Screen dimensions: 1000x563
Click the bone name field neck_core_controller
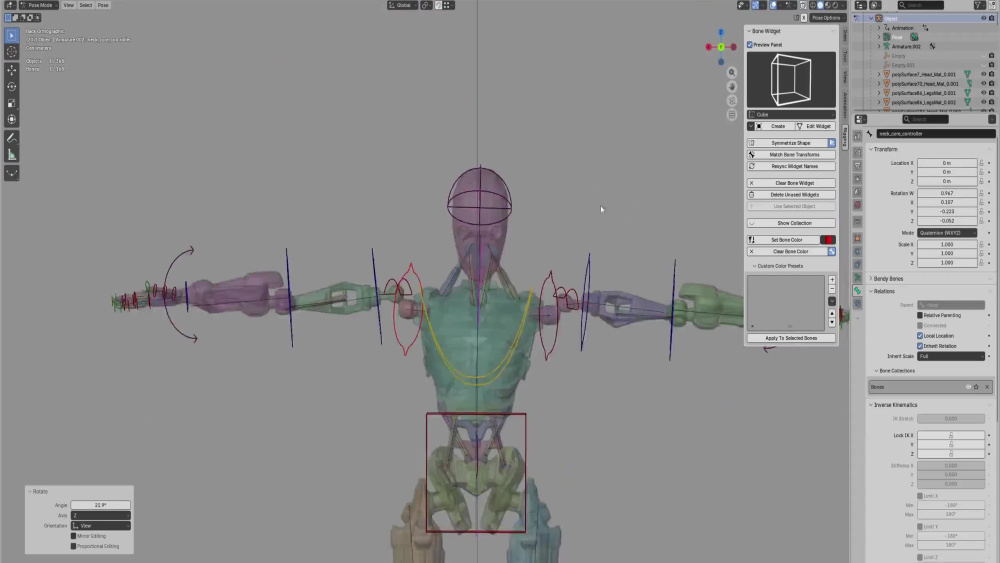coord(936,134)
